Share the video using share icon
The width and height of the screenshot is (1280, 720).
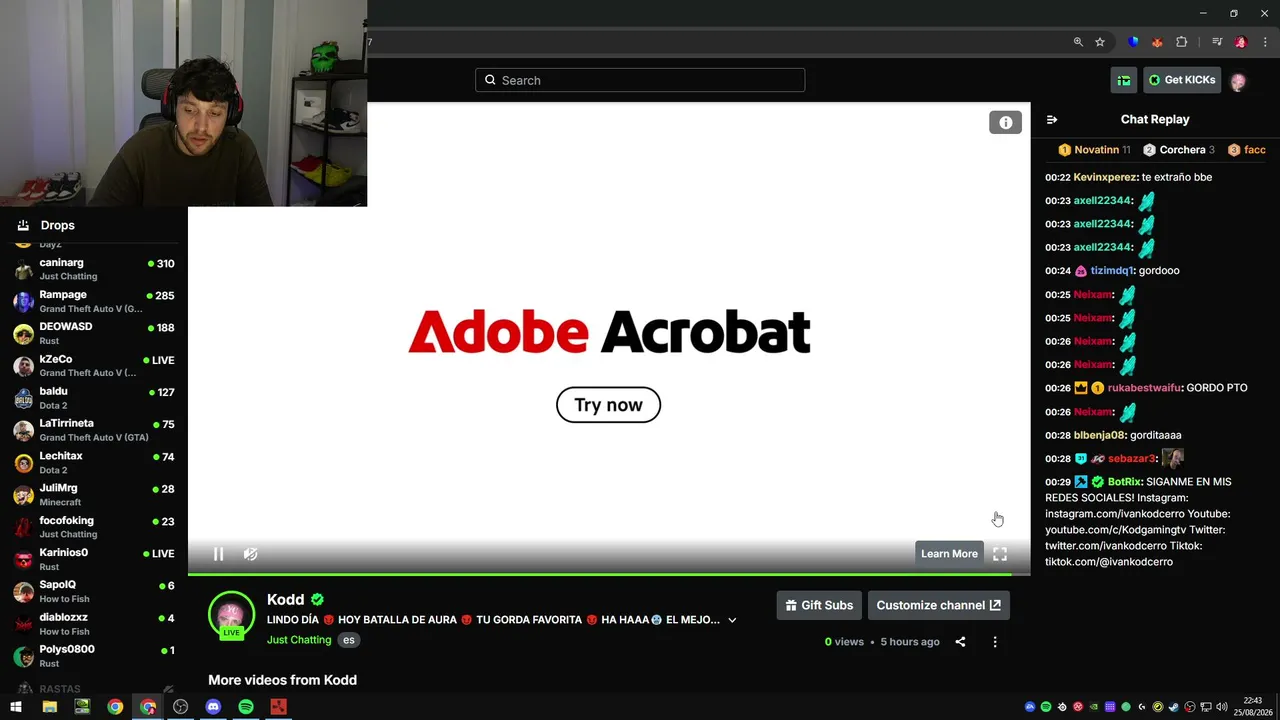(960, 642)
